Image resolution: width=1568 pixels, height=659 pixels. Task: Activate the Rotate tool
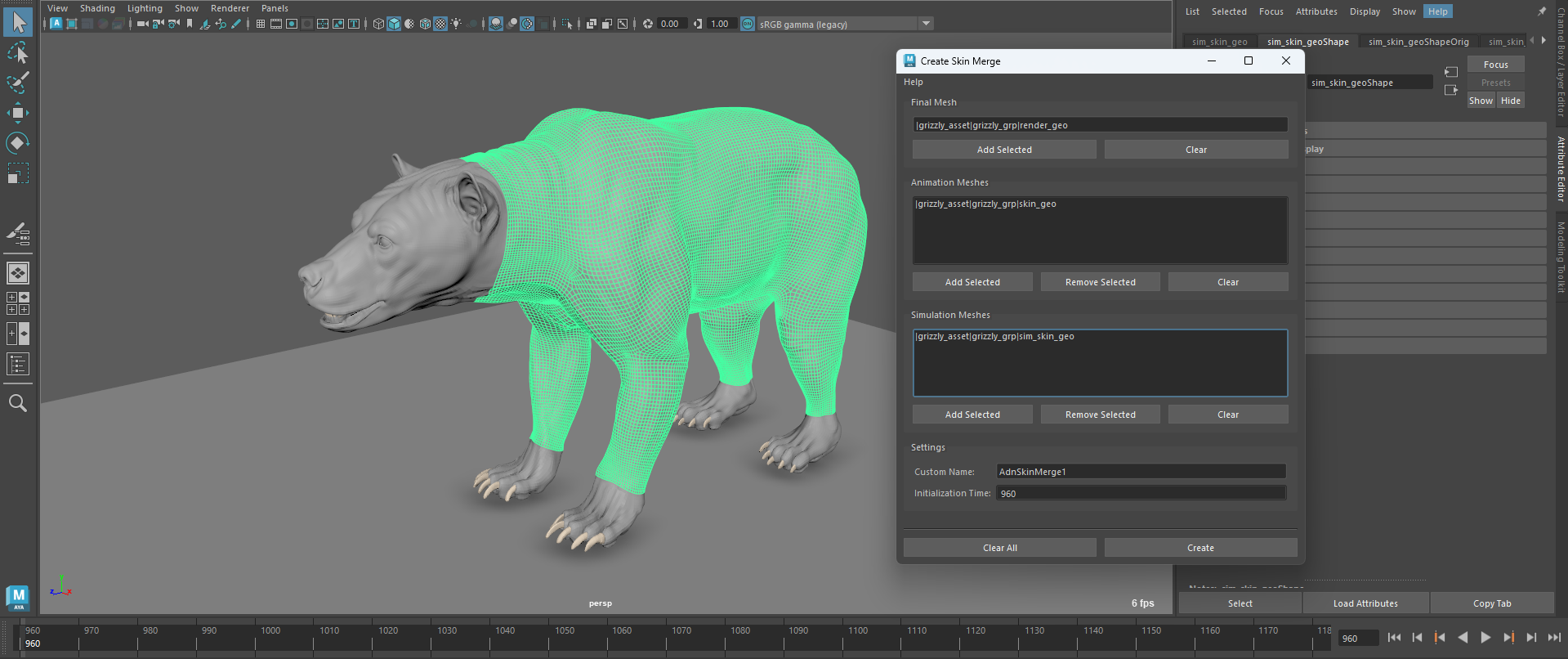pyautogui.click(x=17, y=143)
